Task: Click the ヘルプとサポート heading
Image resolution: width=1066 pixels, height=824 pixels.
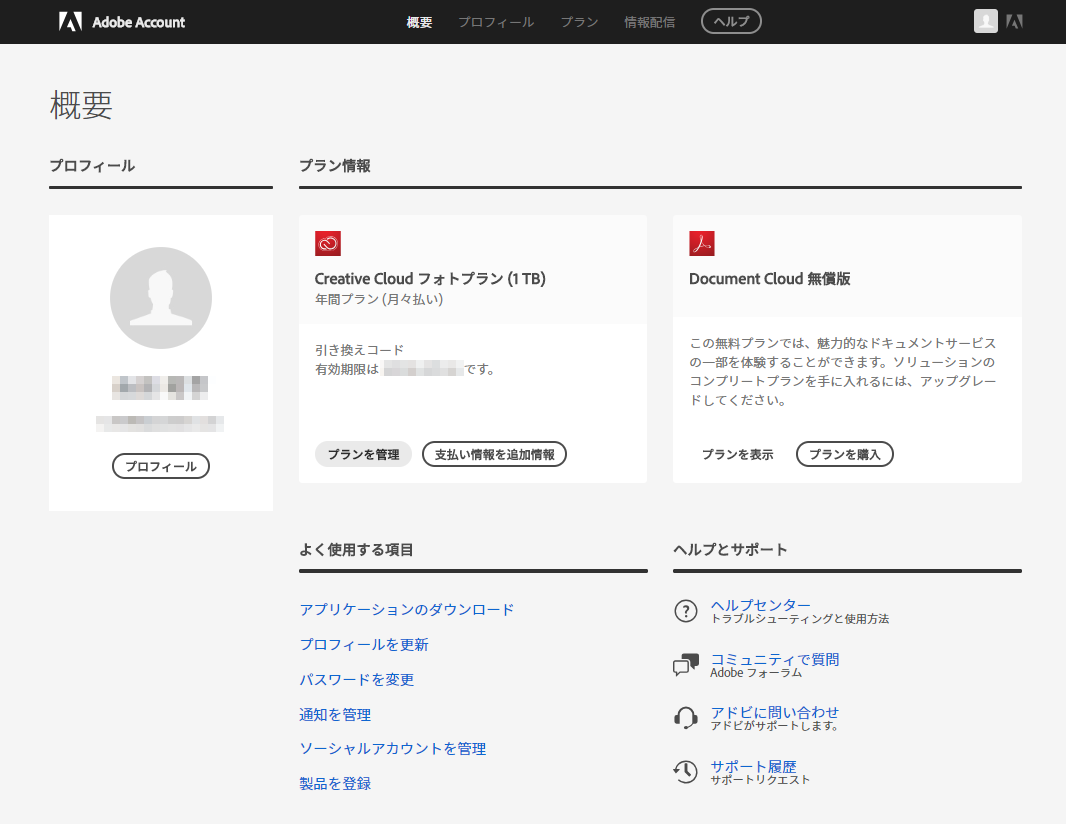Action: 730,549
